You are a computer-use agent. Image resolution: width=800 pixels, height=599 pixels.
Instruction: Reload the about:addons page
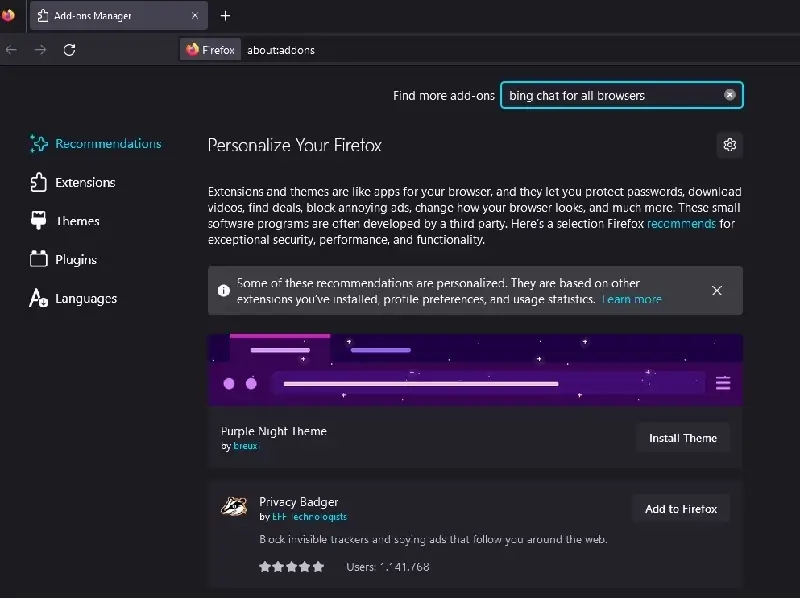click(x=69, y=49)
